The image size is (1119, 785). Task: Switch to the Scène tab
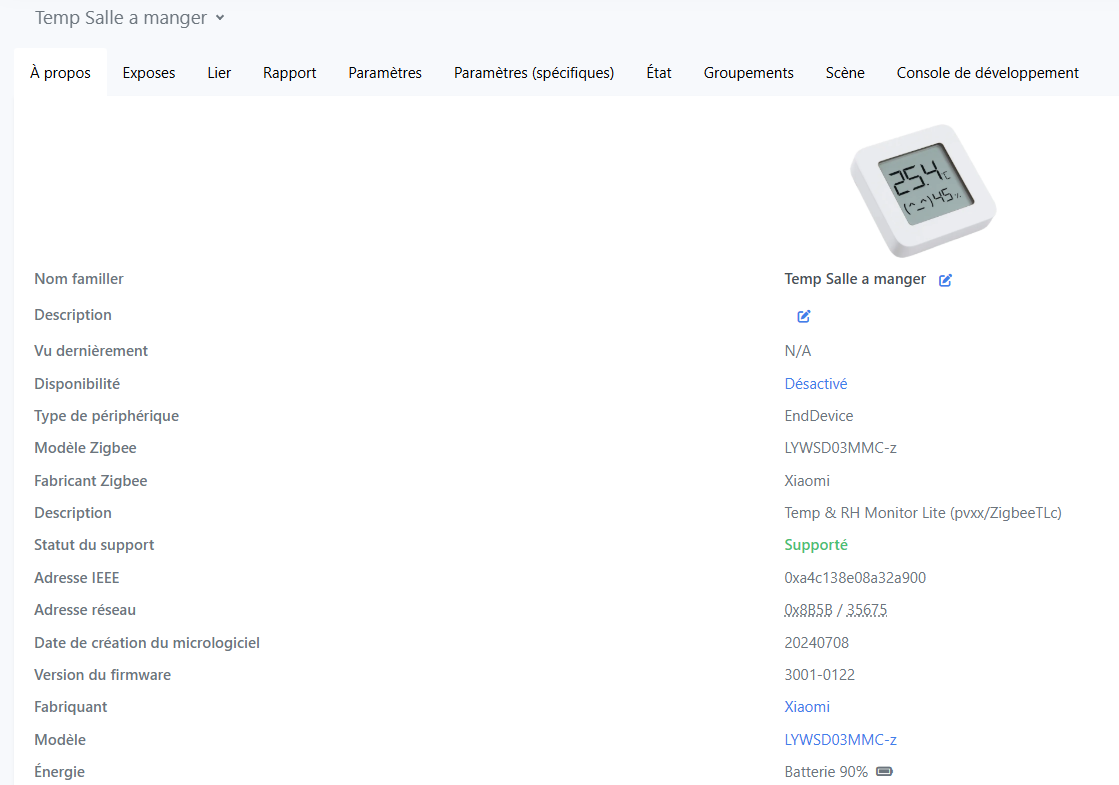click(845, 73)
